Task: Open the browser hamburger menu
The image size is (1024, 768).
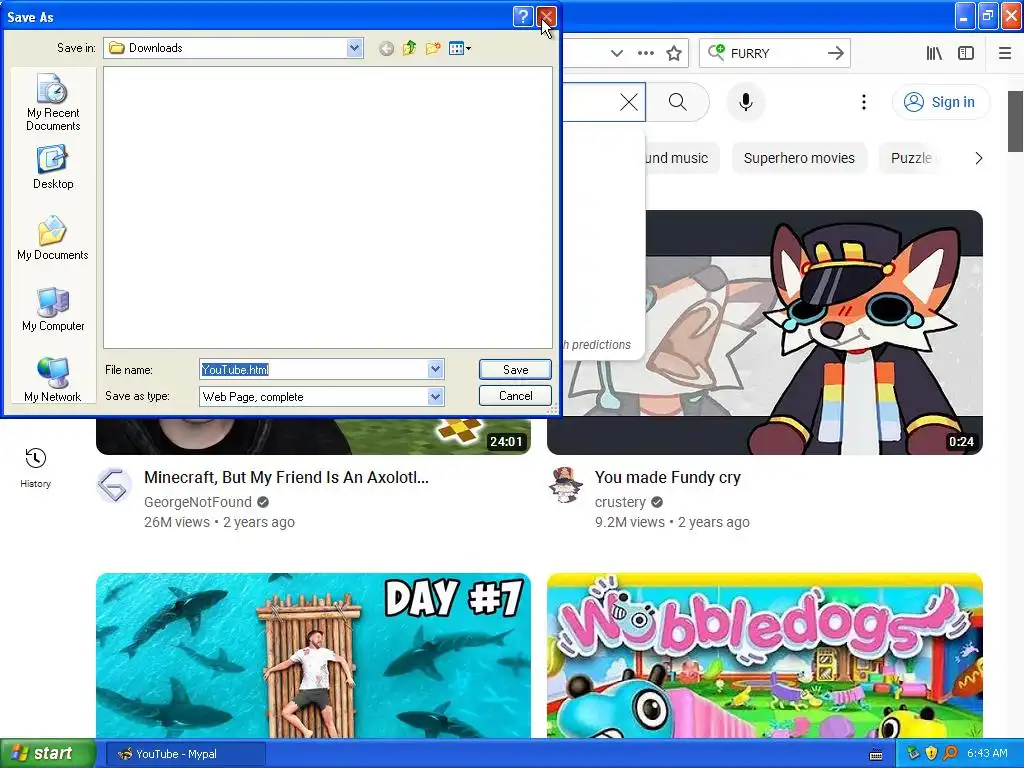Action: pyautogui.click(x=1005, y=54)
